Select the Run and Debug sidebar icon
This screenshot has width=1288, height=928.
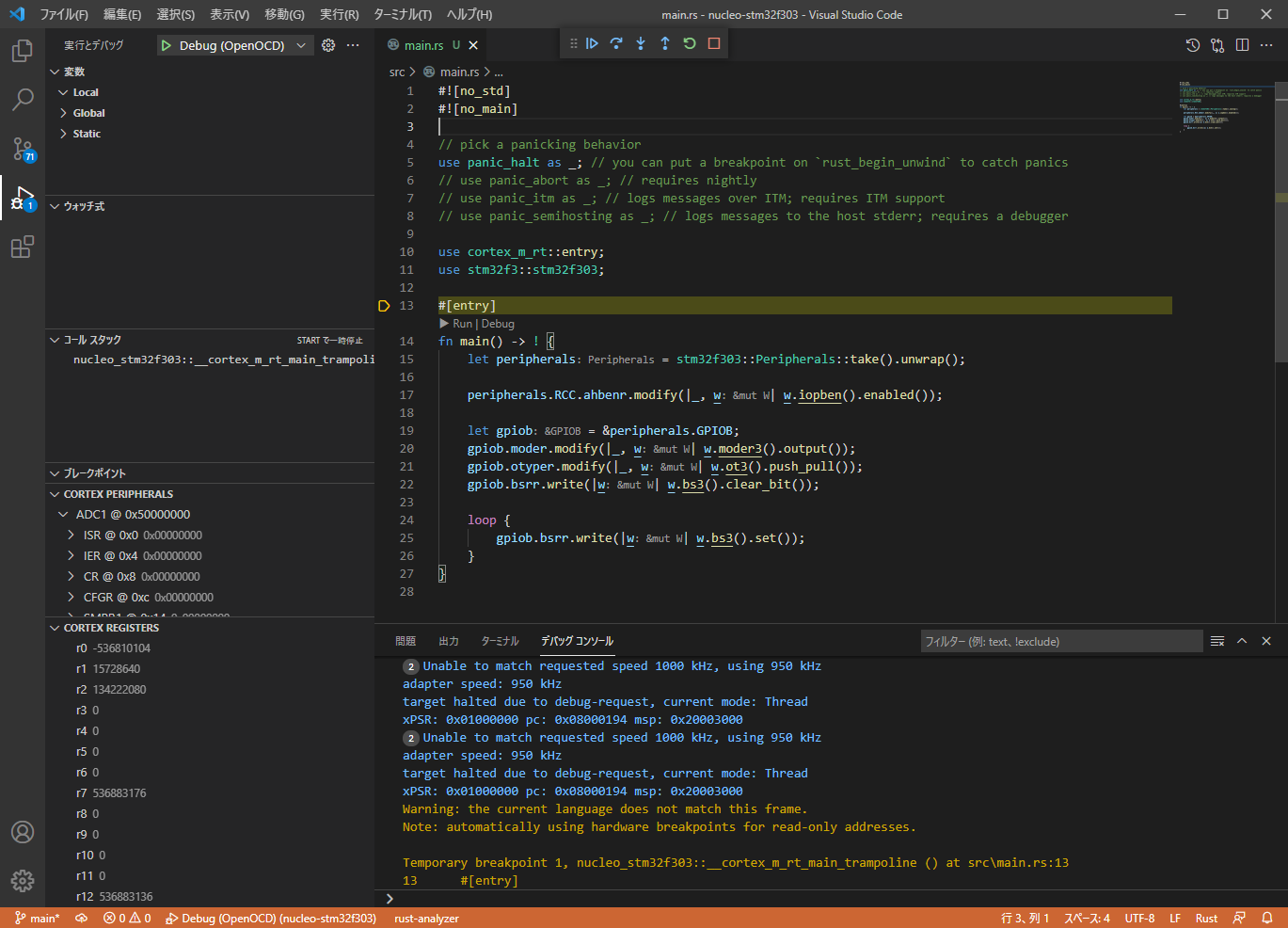point(22,199)
